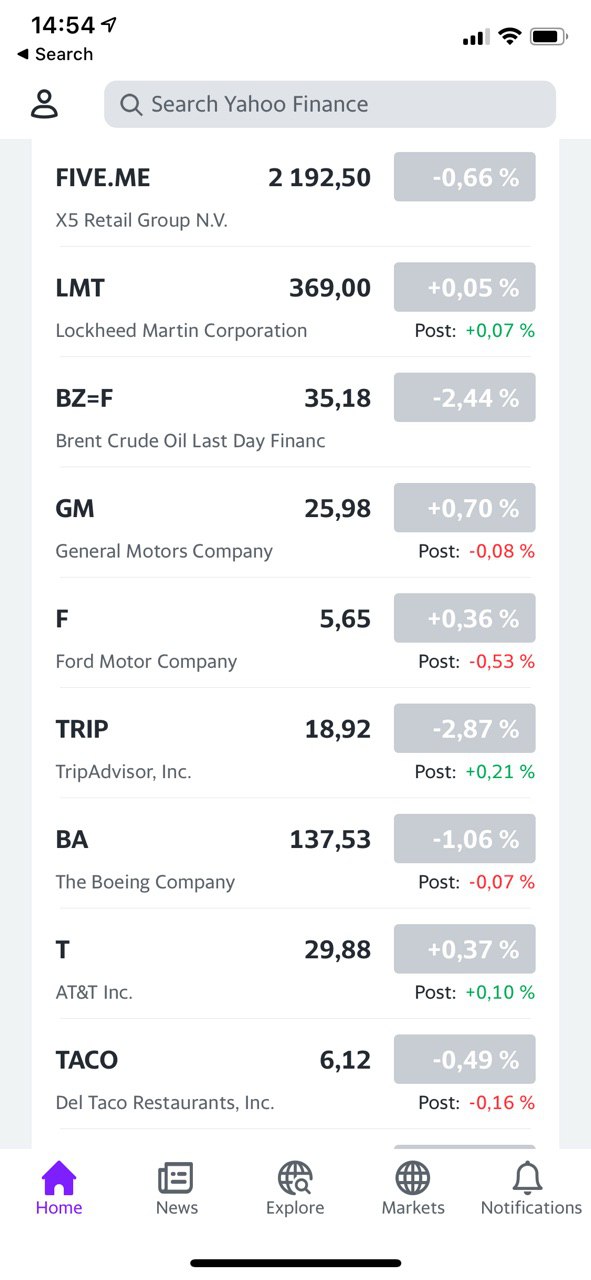This screenshot has height=1280, width=591.
Task: Open Ford Motor Company quote row
Action: (x=295, y=638)
